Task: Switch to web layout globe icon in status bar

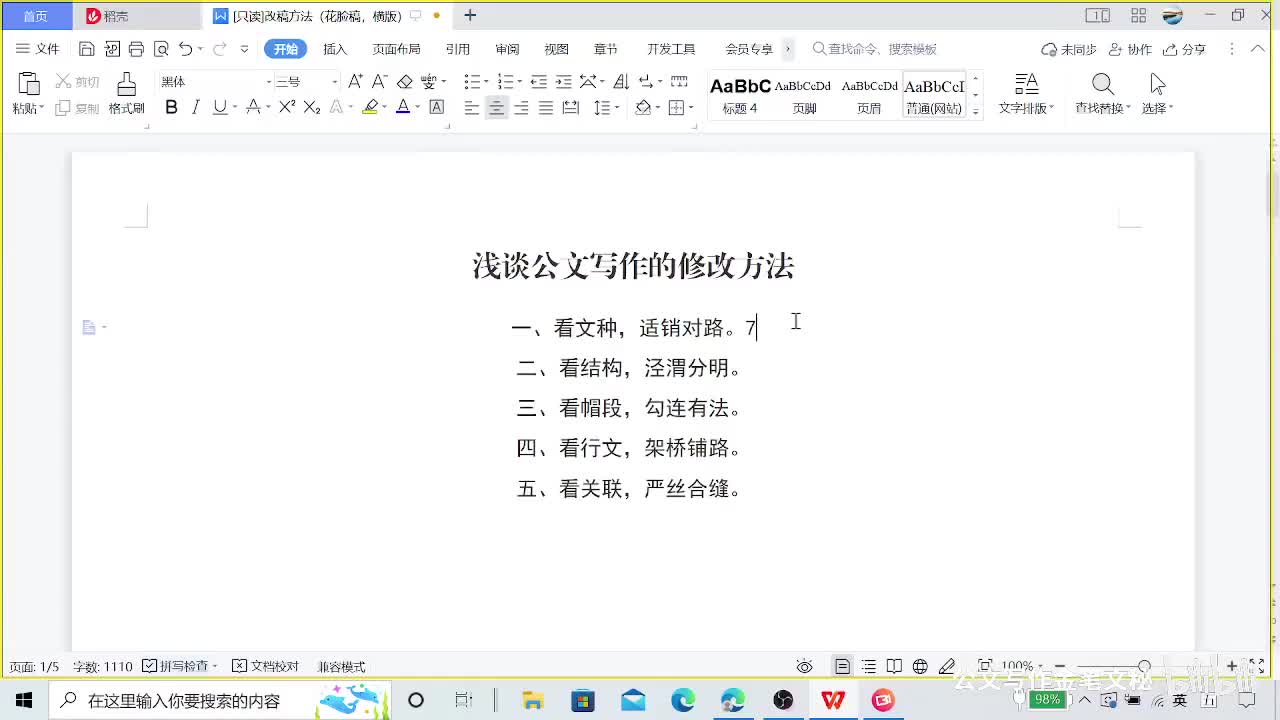Action: [x=920, y=666]
